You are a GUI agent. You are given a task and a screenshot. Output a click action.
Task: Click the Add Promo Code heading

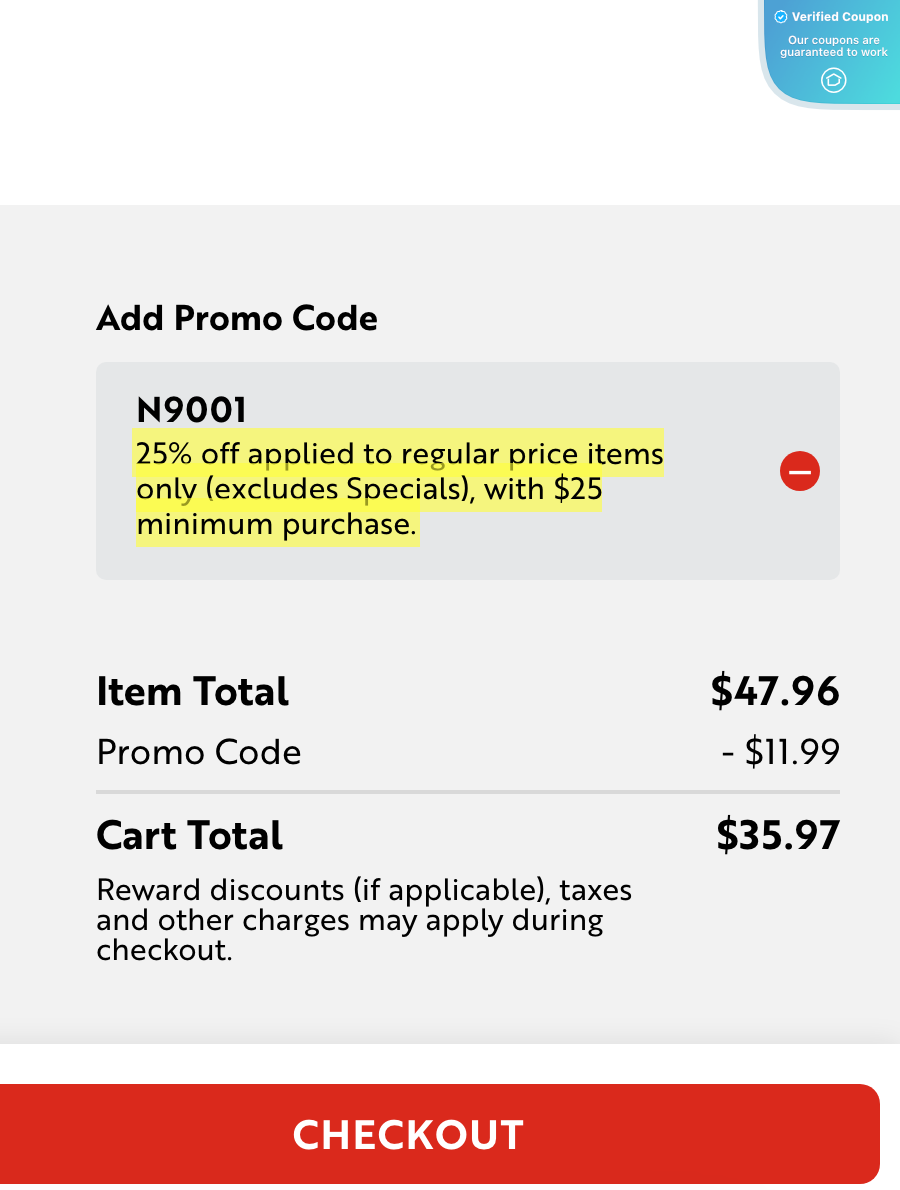coord(237,318)
